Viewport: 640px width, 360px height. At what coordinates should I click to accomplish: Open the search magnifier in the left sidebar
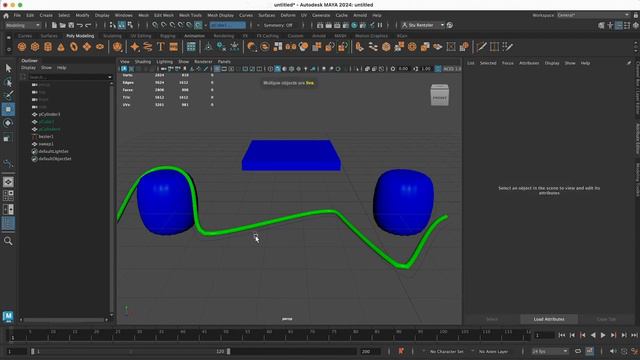click(x=8, y=241)
